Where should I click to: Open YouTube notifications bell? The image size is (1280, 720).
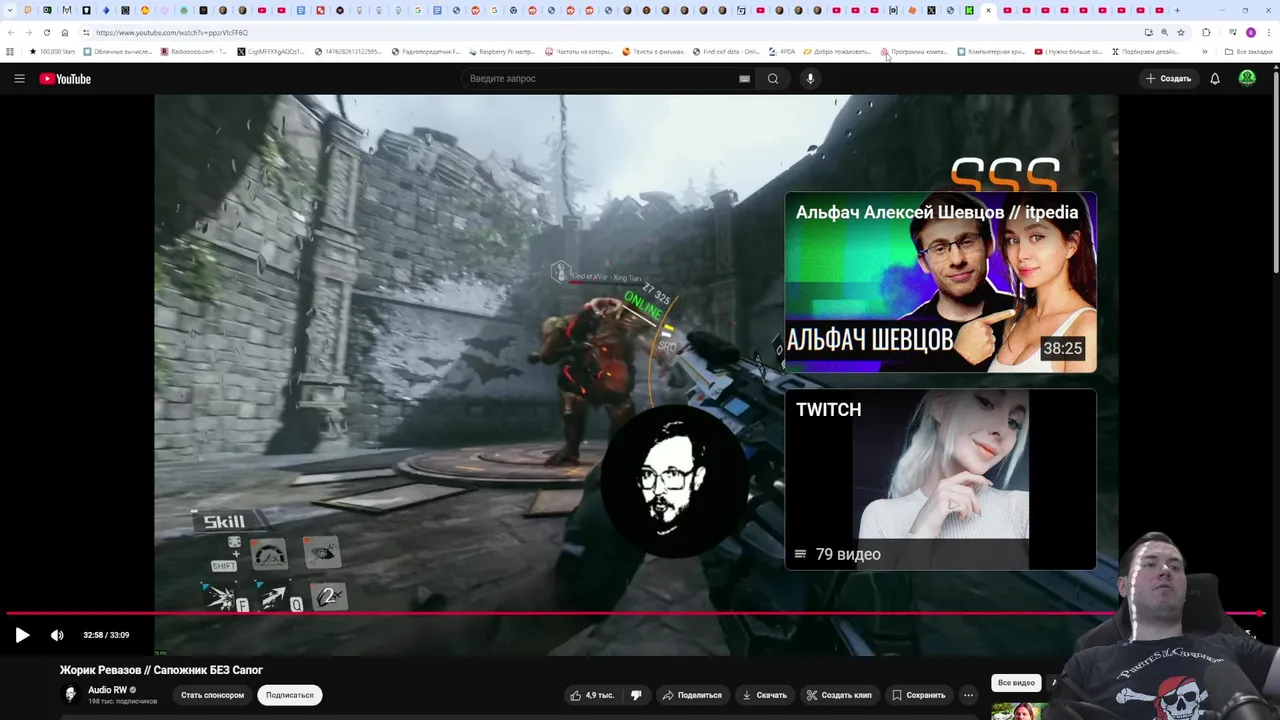[1215, 78]
